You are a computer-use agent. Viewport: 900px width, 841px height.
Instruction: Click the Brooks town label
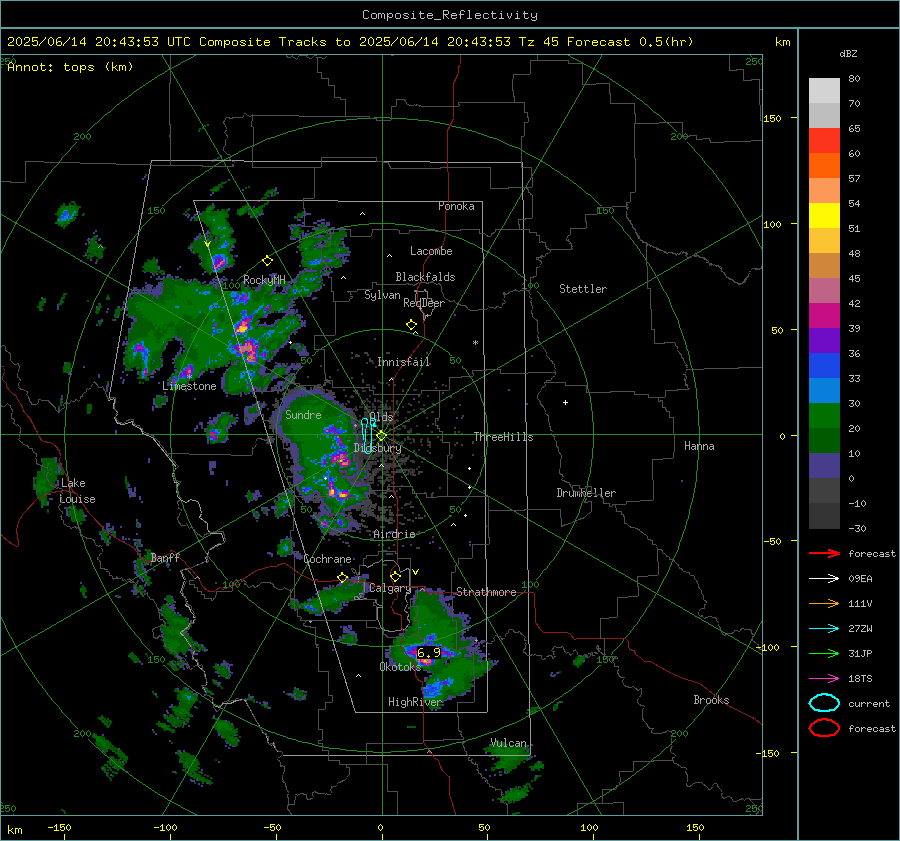tap(711, 700)
